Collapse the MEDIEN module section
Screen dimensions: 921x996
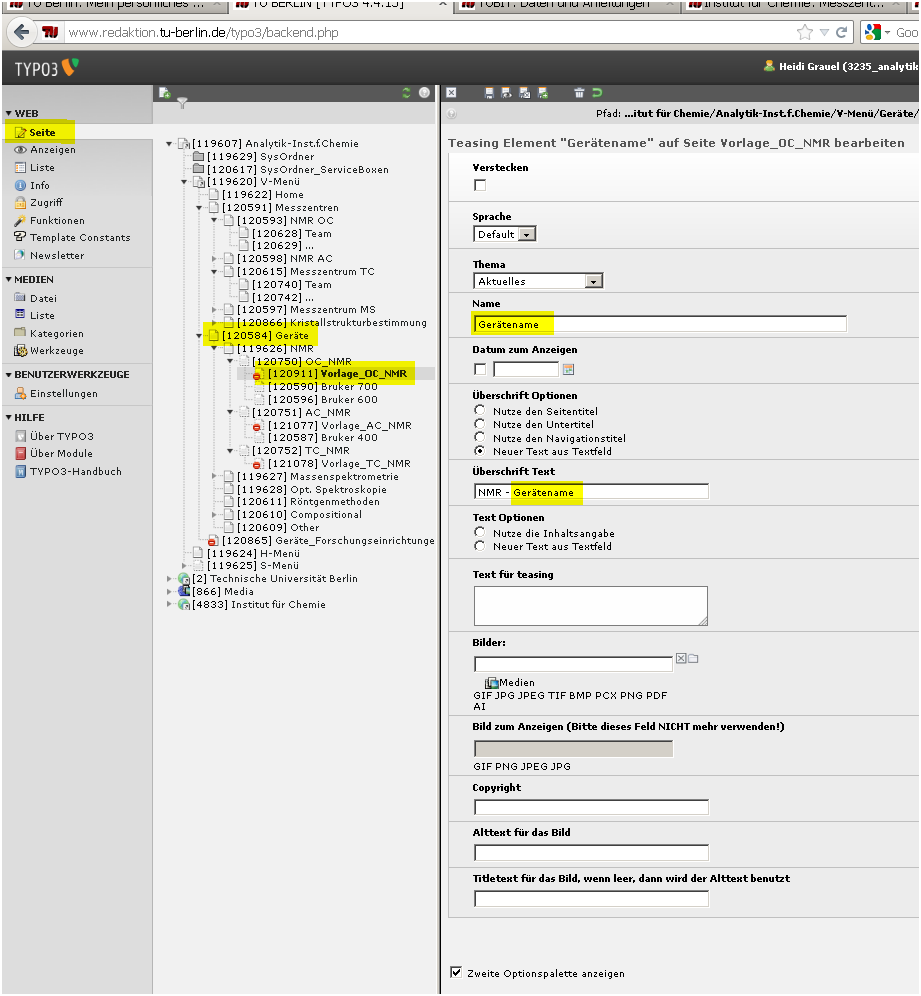coord(9,279)
